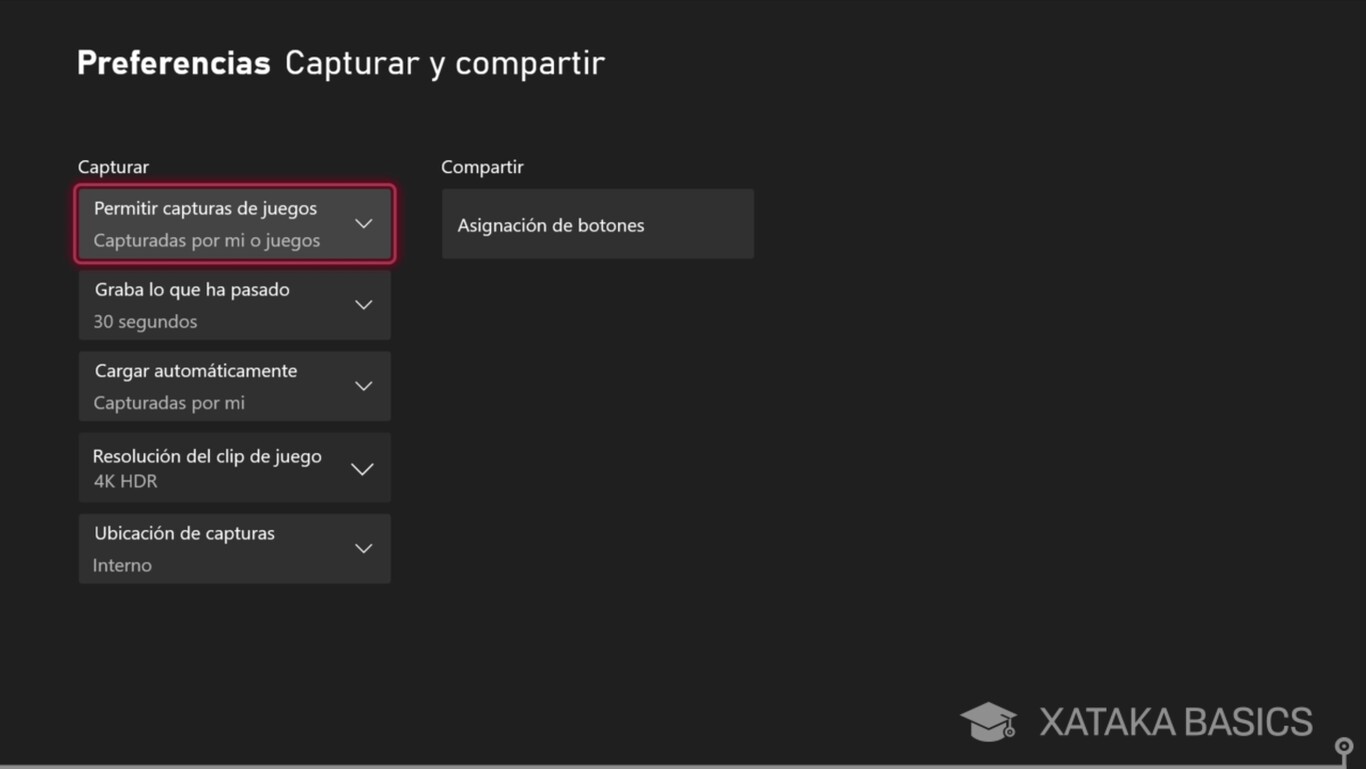Expand the "Graba lo que ha pasado" setting

[234, 304]
